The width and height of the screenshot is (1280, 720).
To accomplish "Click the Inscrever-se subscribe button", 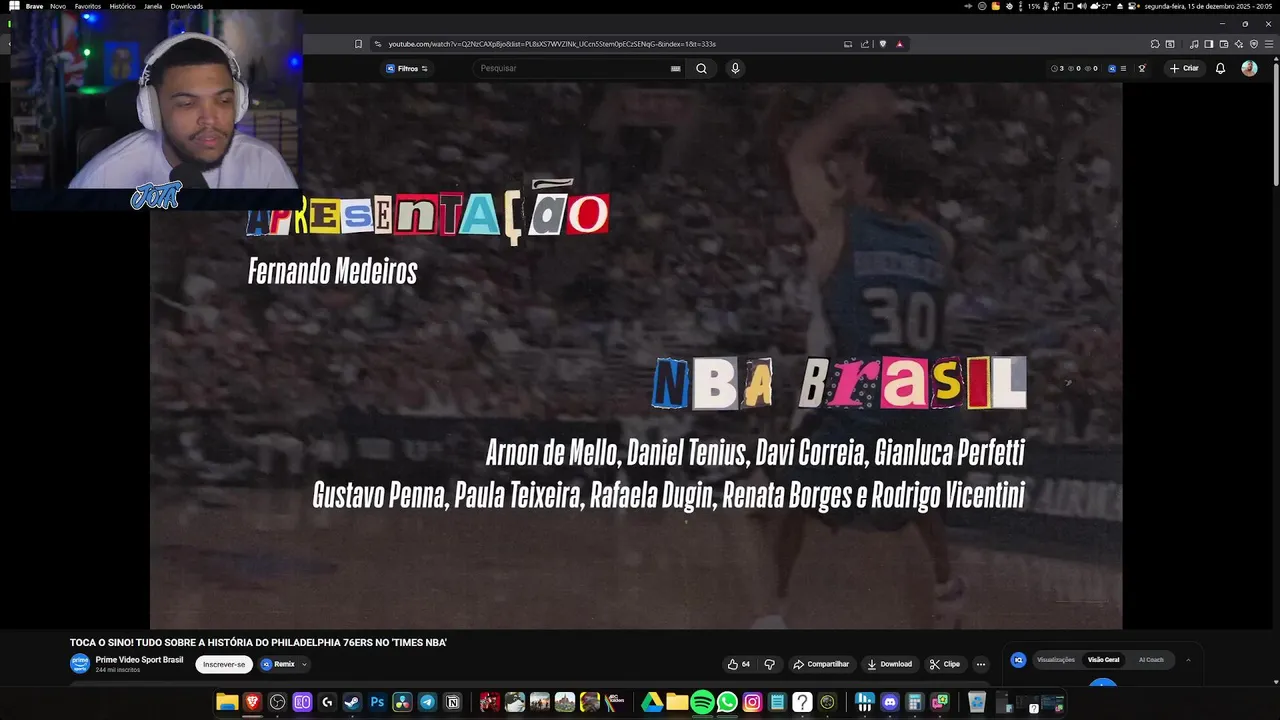I will [x=224, y=664].
